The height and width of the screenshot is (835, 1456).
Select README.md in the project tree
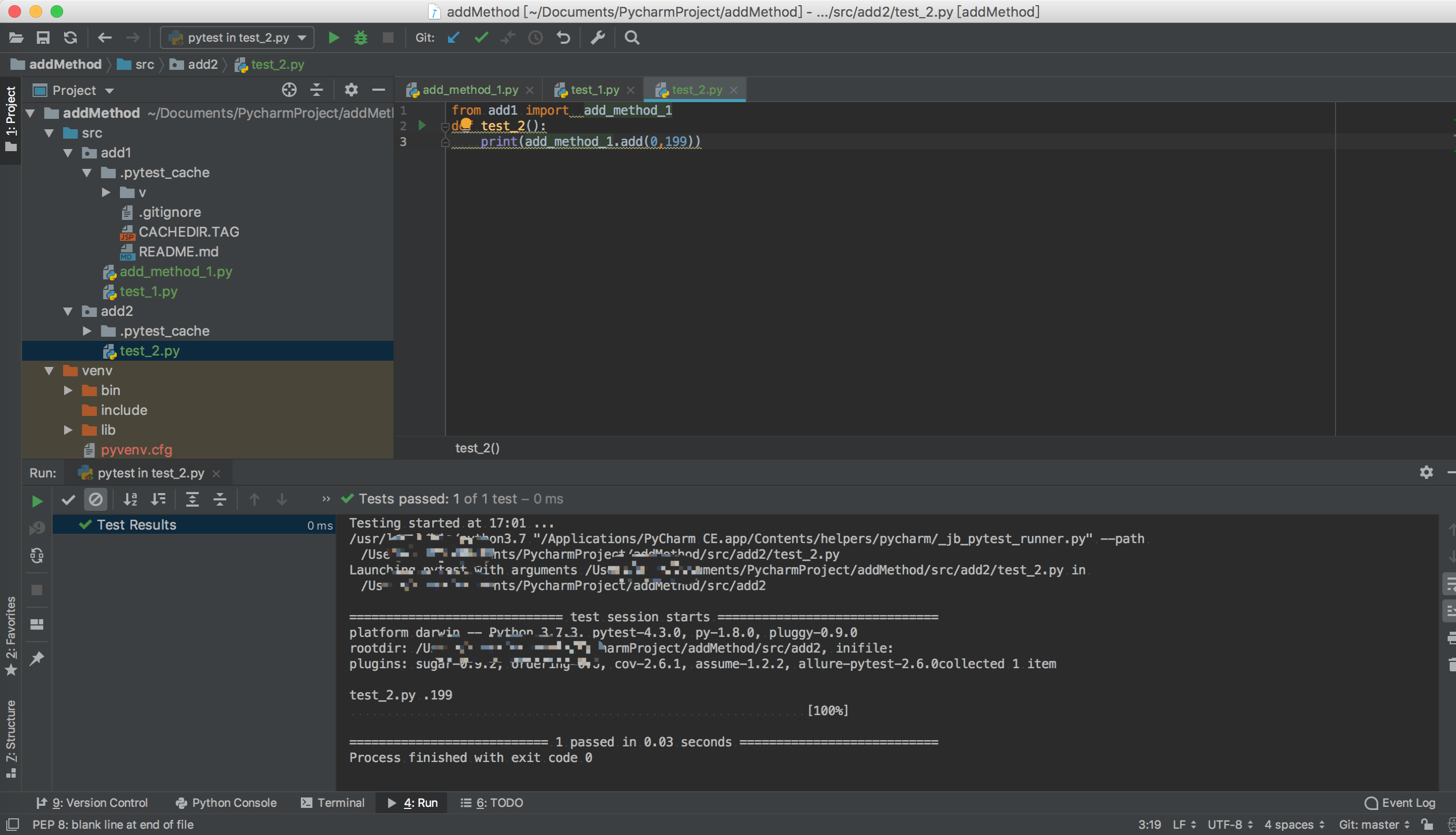tap(178, 252)
